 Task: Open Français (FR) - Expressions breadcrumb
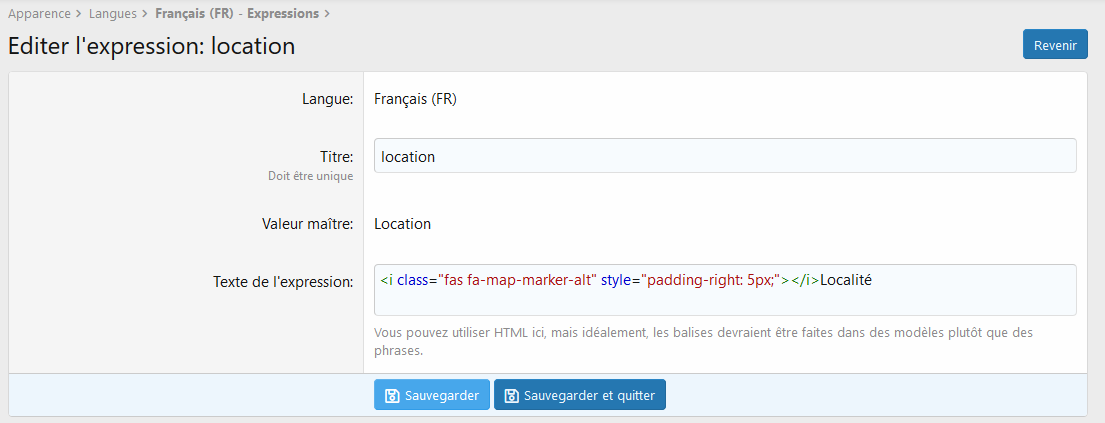237,14
